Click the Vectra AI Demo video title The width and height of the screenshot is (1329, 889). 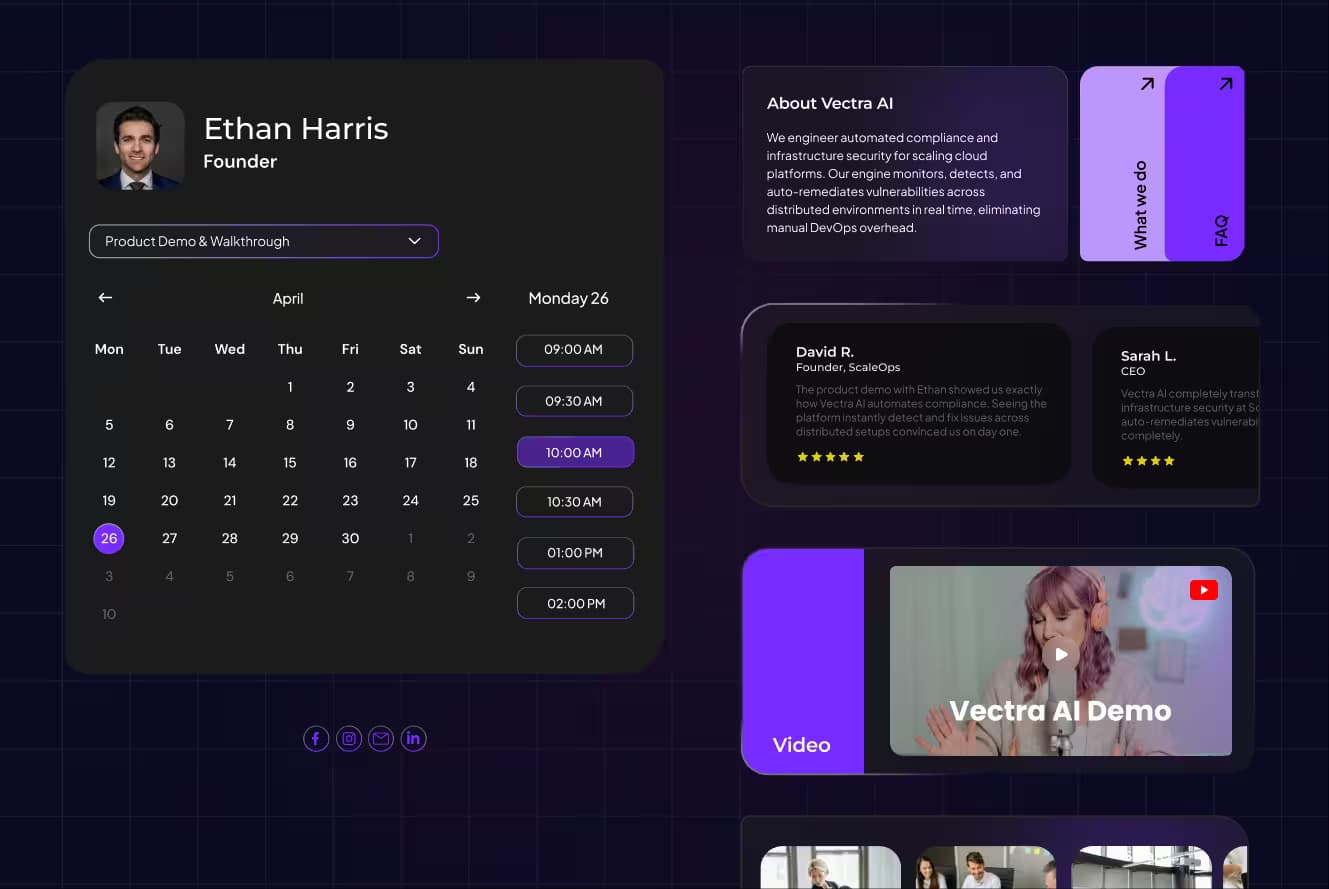[1060, 711]
